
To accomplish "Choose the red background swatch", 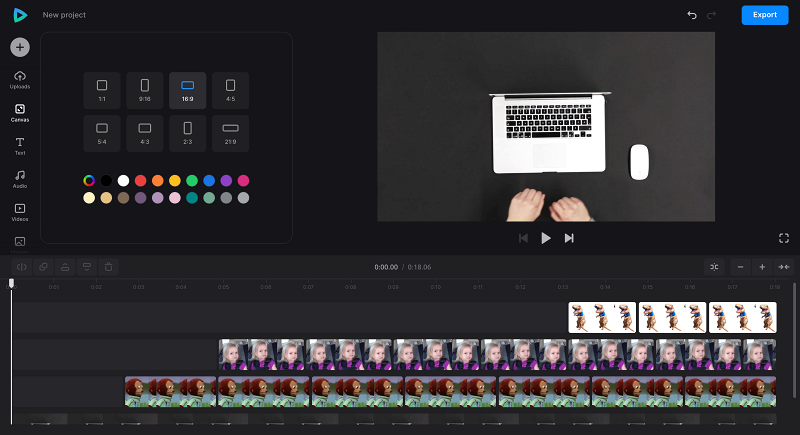I will 140,181.
